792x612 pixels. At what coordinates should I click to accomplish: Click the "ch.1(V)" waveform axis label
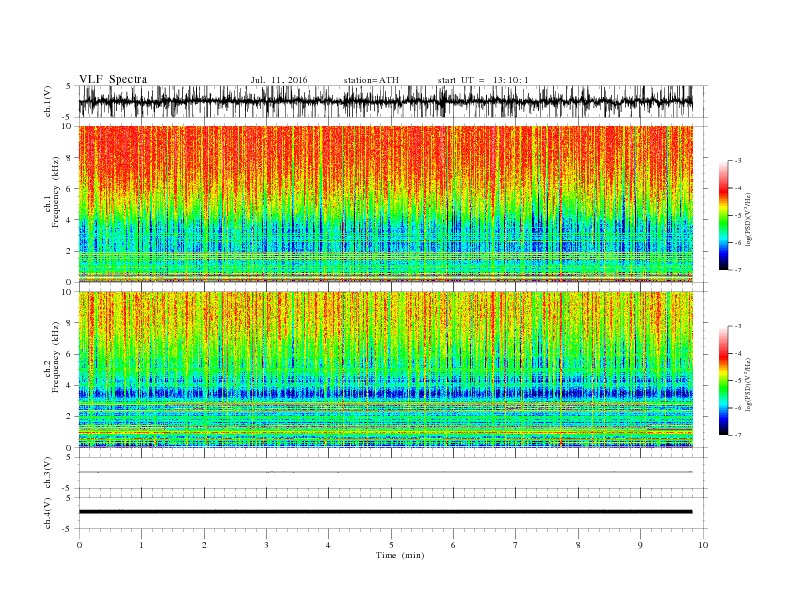pos(48,101)
